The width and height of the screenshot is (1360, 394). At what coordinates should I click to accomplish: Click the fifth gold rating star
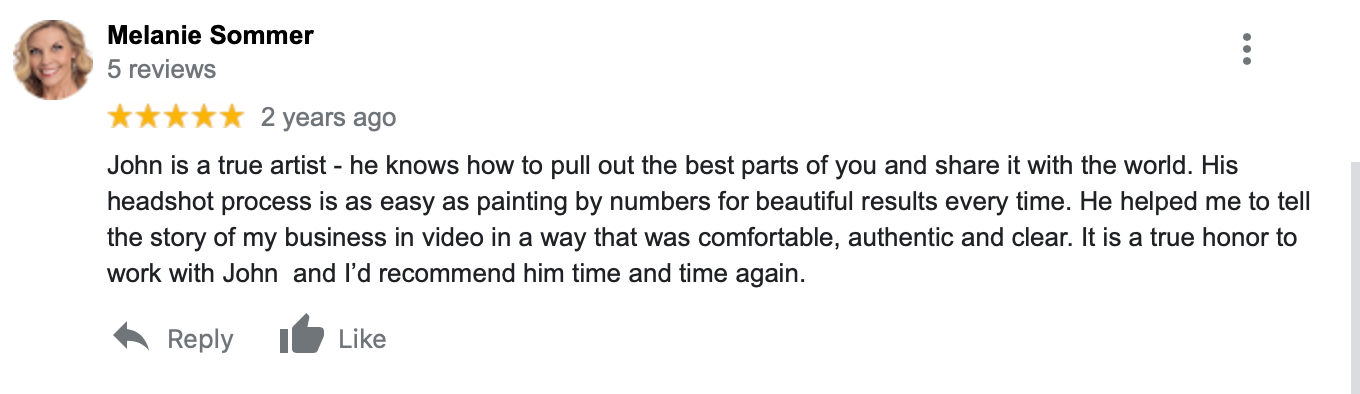tap(230, 117)
